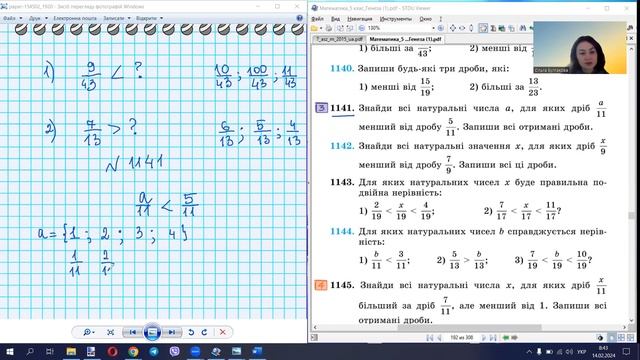The height and width of the screenshot is (360, 640).
Task: Open Task View on the taskbar
Action: pos(50,351)
